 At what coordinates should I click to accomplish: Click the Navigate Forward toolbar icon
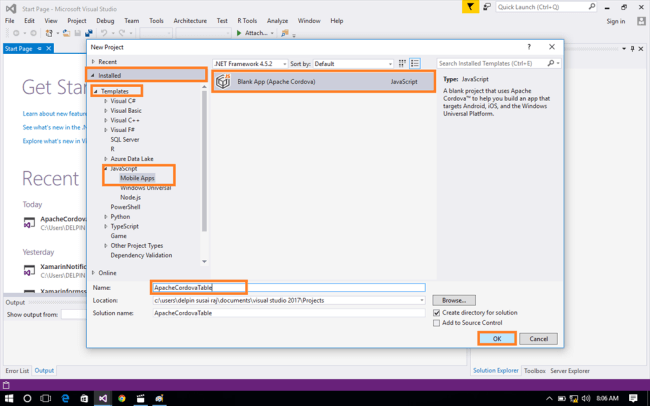[x=34, y=33]
